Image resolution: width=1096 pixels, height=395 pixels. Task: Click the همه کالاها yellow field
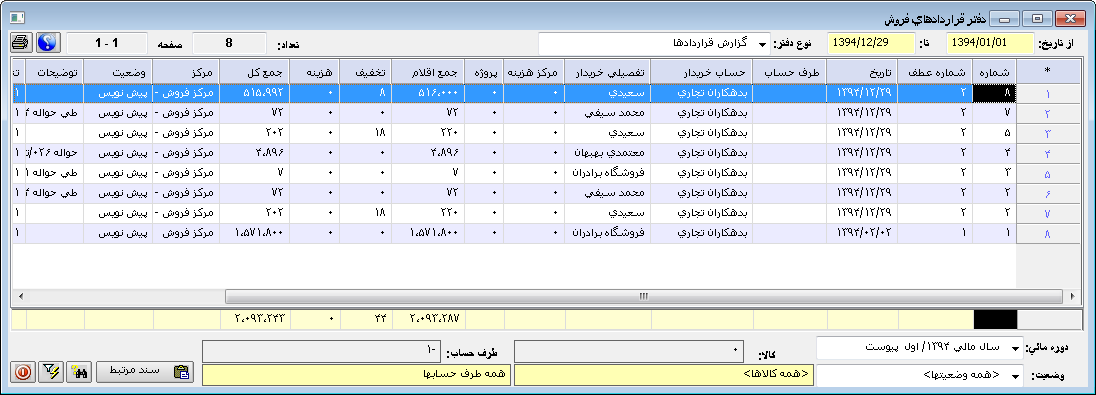coord(665,375)
